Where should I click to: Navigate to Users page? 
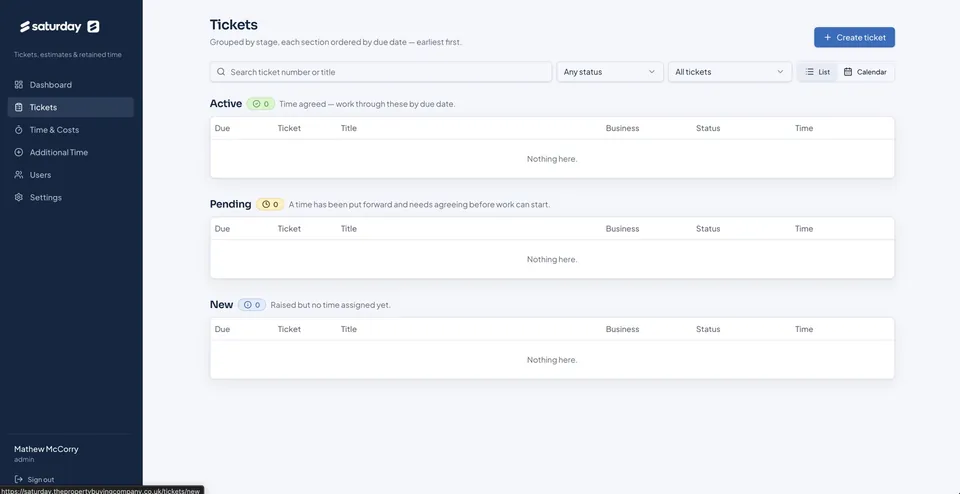(x=70, y=175)
